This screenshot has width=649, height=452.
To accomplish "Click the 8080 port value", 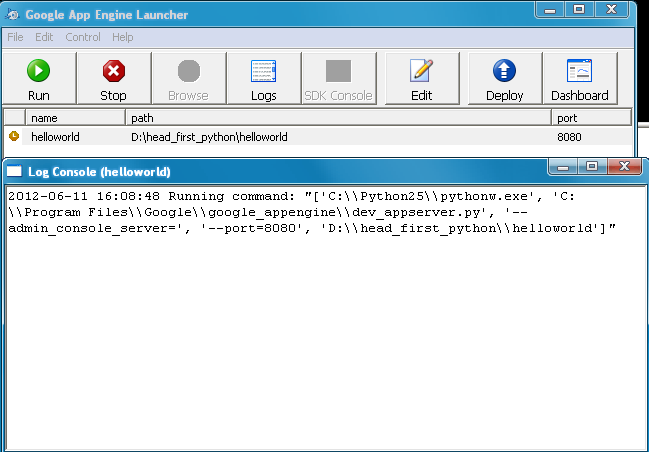I will pyautogui.click(x=569, y=137).
